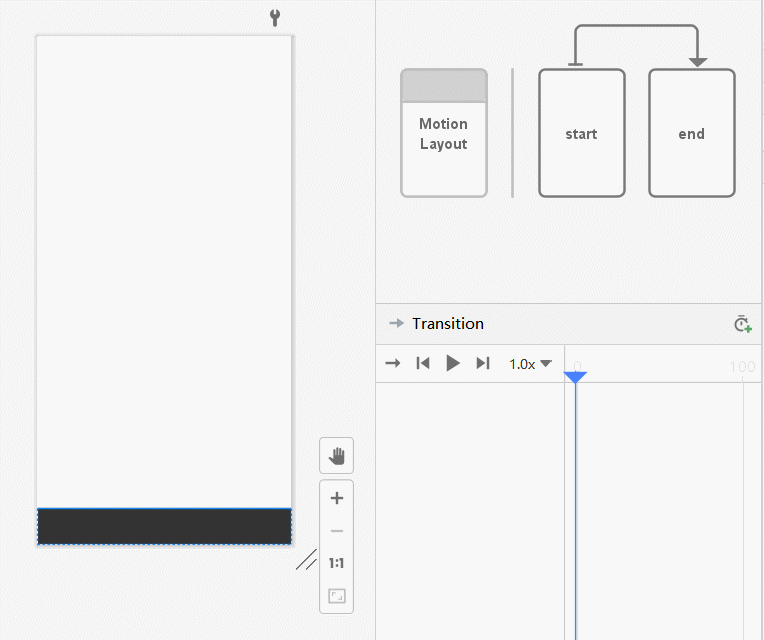
Task: Click the zoom to fit screen icon
Action: pos(337,596)
